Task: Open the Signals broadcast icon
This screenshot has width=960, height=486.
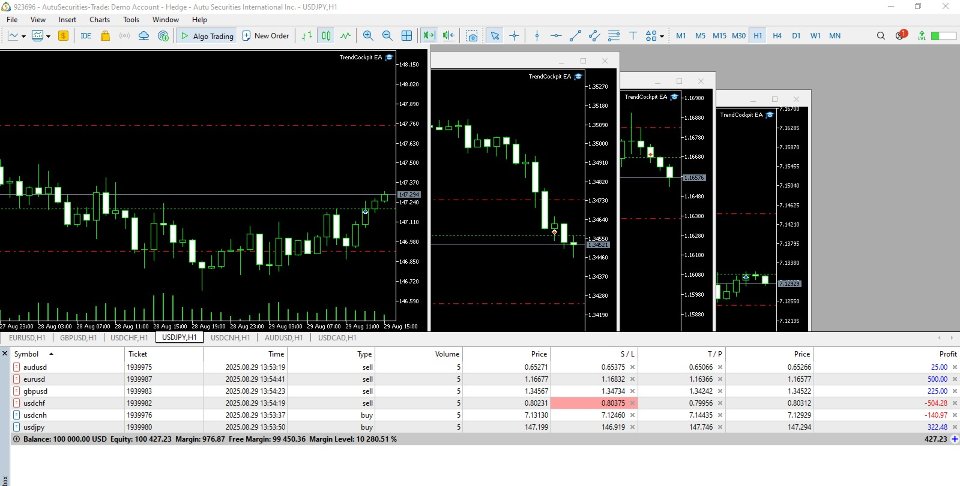Action: tap(124, 36)
